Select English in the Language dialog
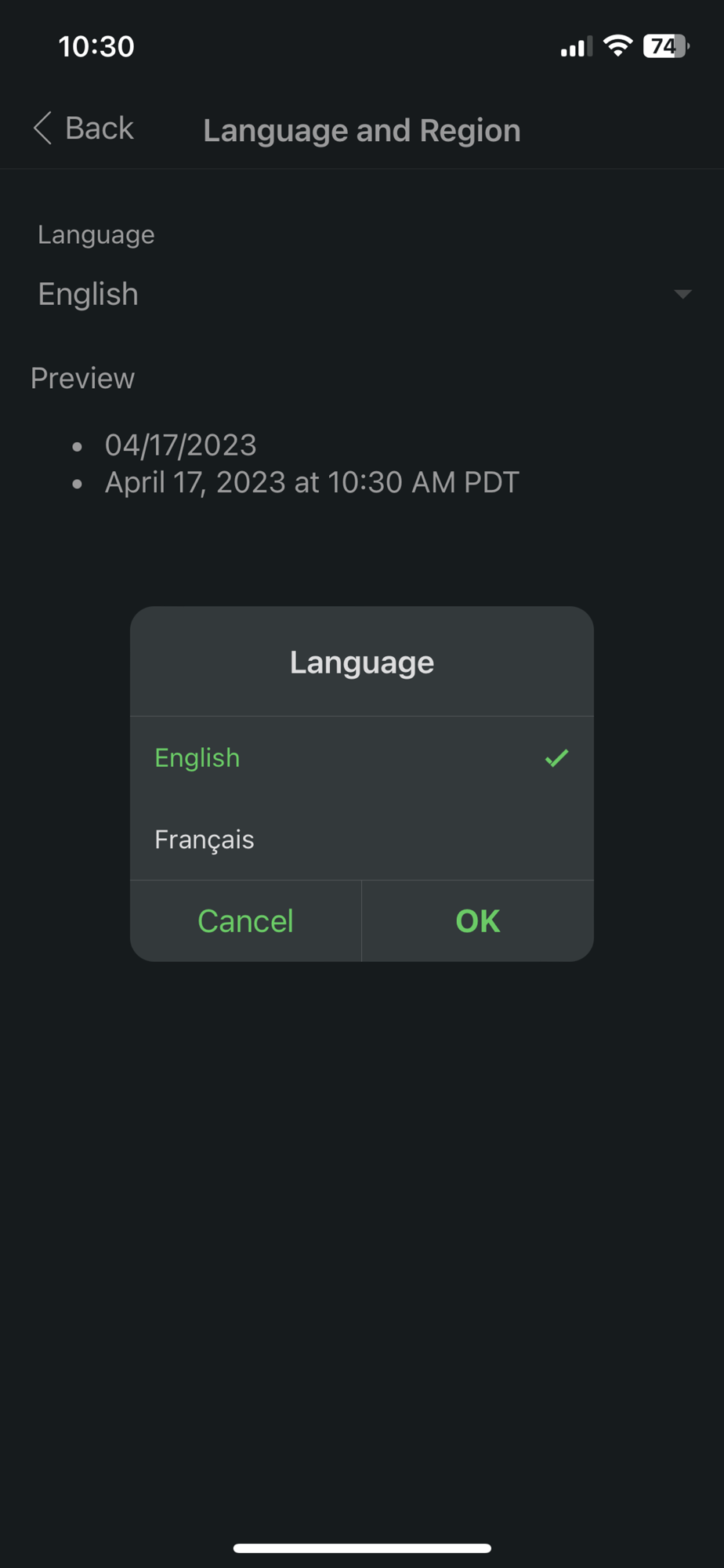The image size is (724, 1568). point(362,758)
